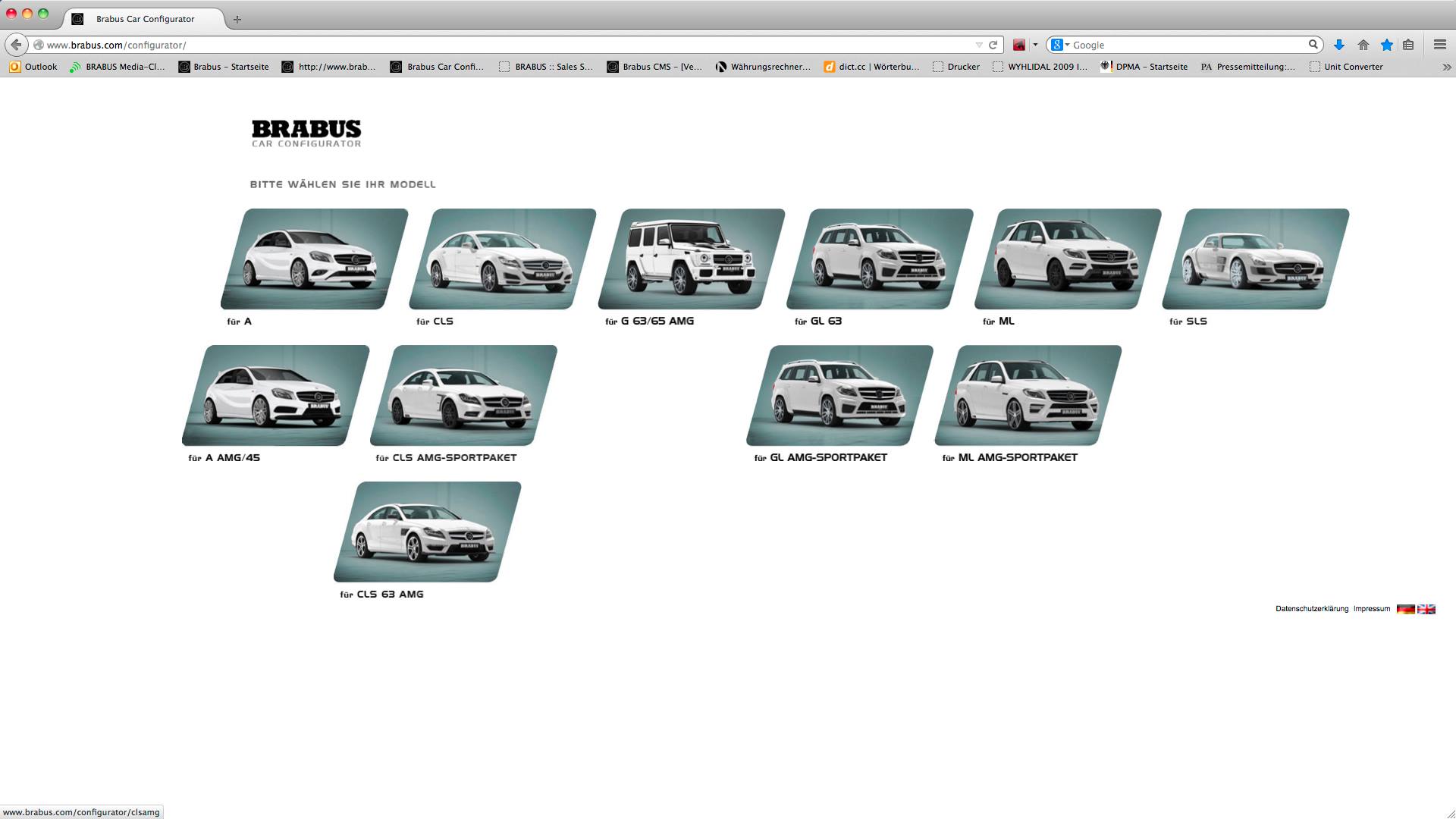Open the Unit Converter bookmark
This screenshot has width=1456, height=819.
point(1346,67)
